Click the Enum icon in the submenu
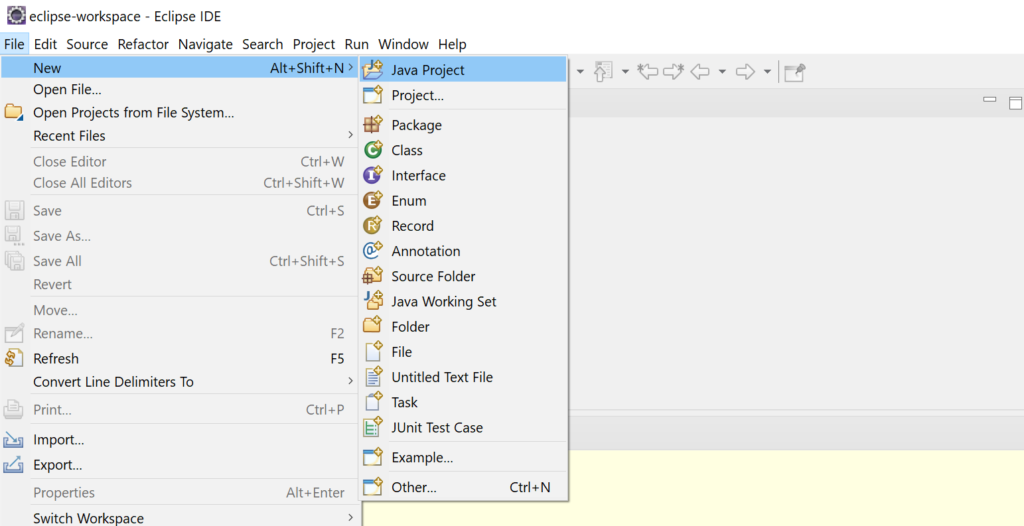Screen dimensions: 1024x526 (x=373, y=200)
